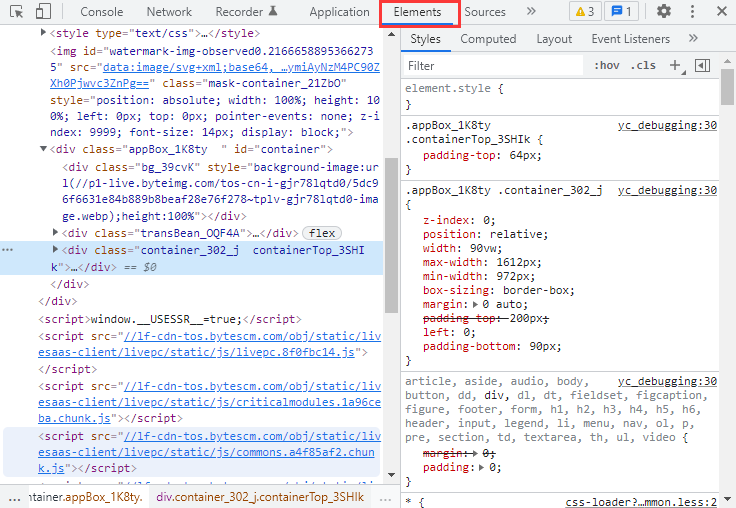This screenshot has width=736, height=508.
Task: Select div.container_302_j.containerTop_3SHIk breadcrumb
Action: point(260,497)
